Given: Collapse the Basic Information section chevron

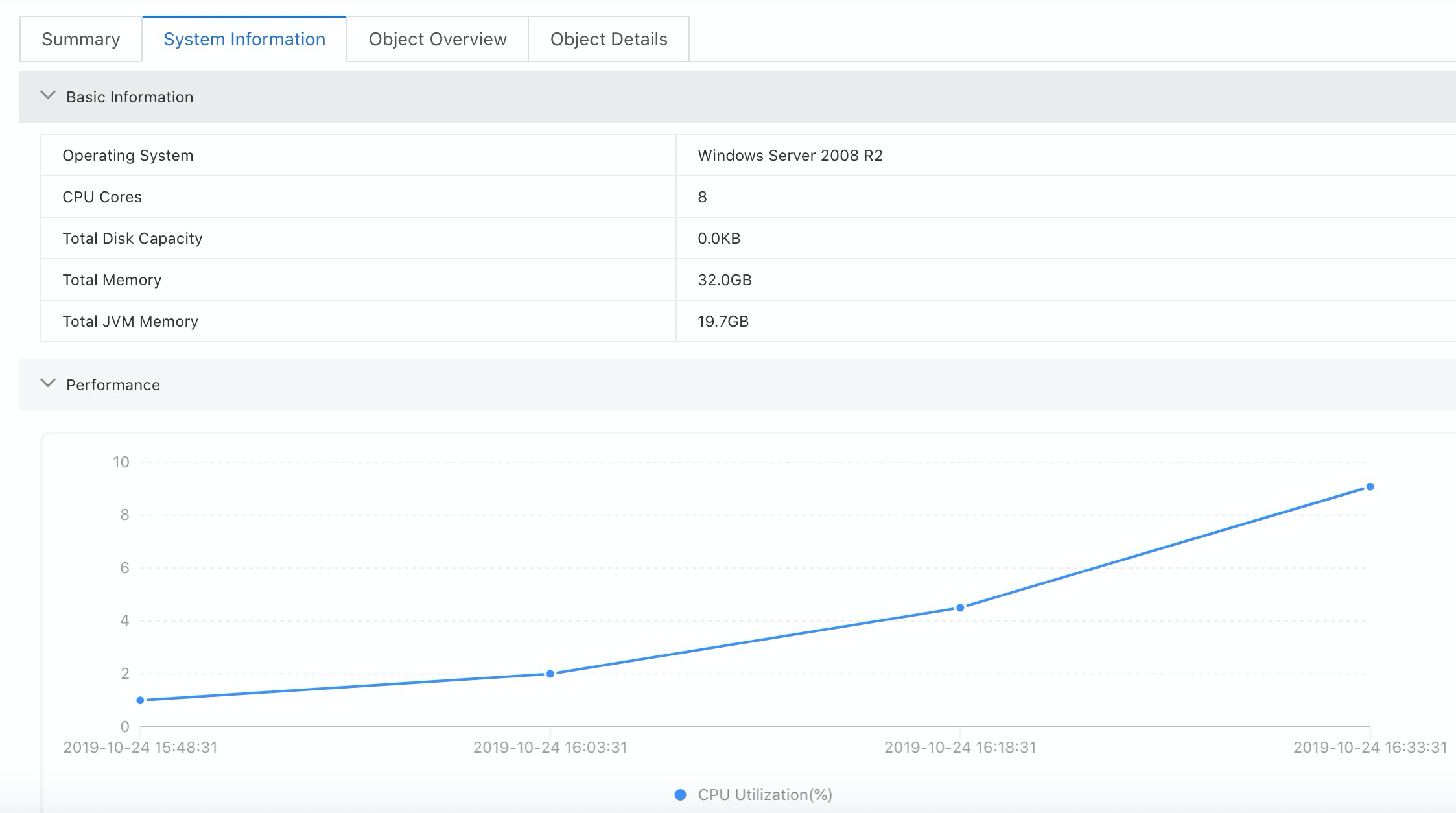Looking at the screenshot, I should tap(48, 96).
